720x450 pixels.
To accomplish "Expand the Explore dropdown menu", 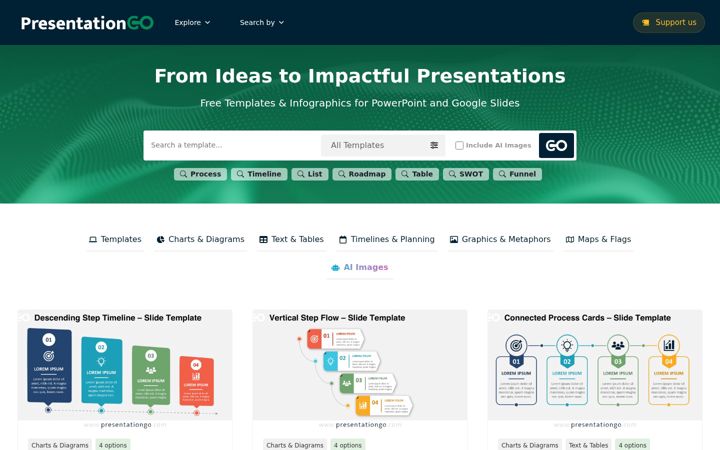I will point(192,22).
